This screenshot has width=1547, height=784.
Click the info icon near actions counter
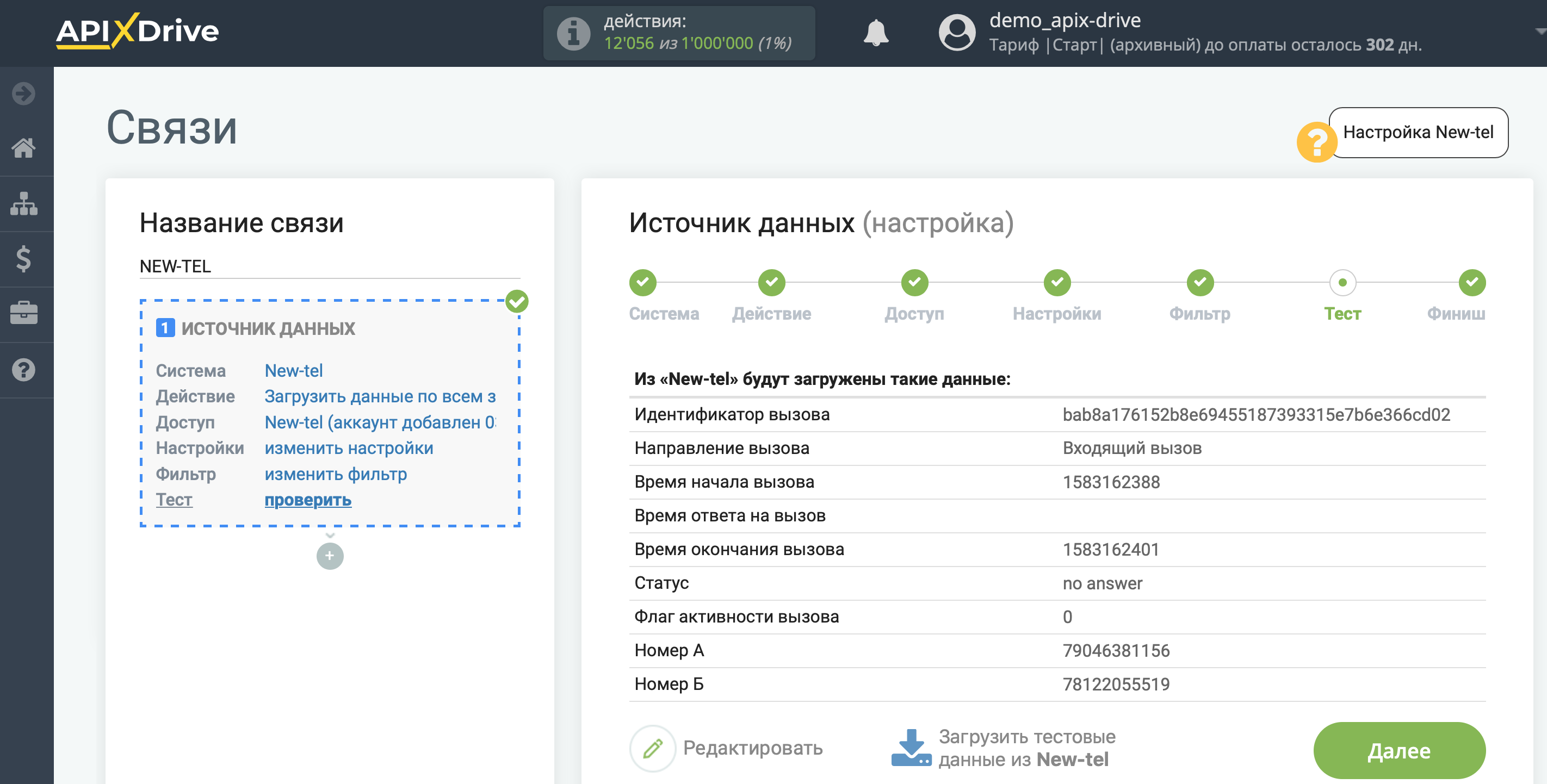click(x=573, y=33)
